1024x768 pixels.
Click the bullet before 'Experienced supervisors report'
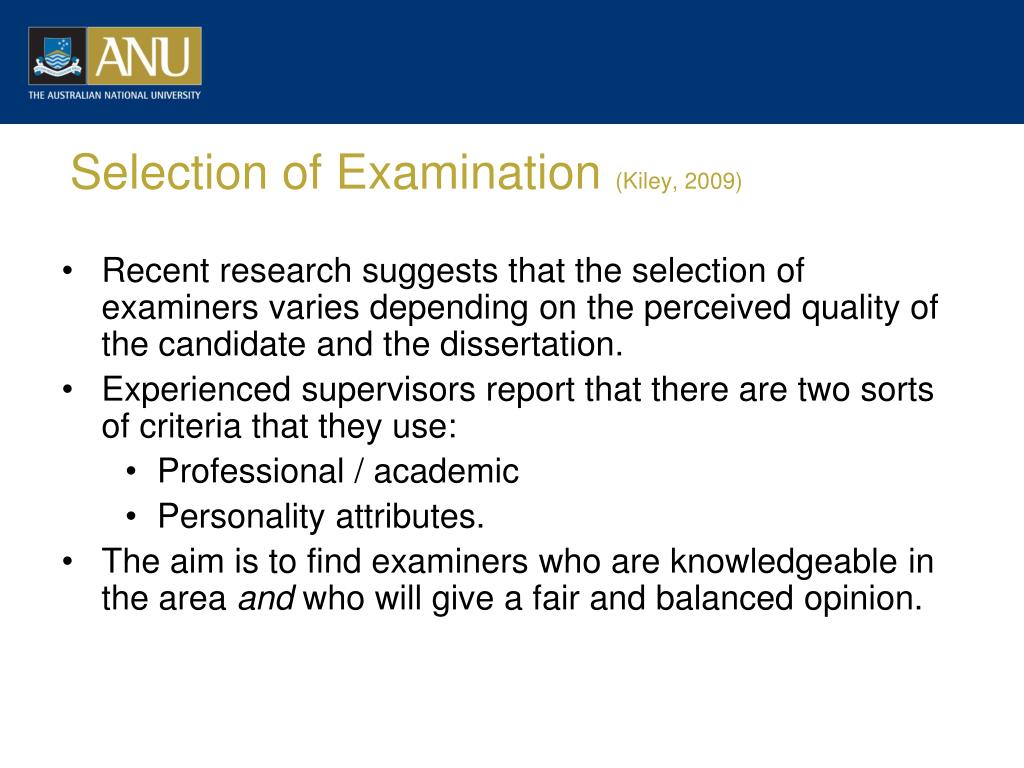67,389
